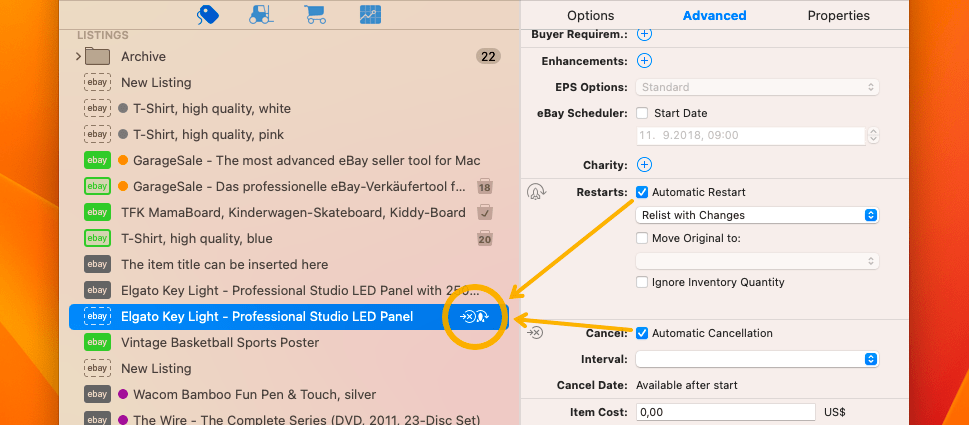Select Vintage Basketball Sports Poster listing
This screenshot has height=425, width=969.
tap(288, 342)
